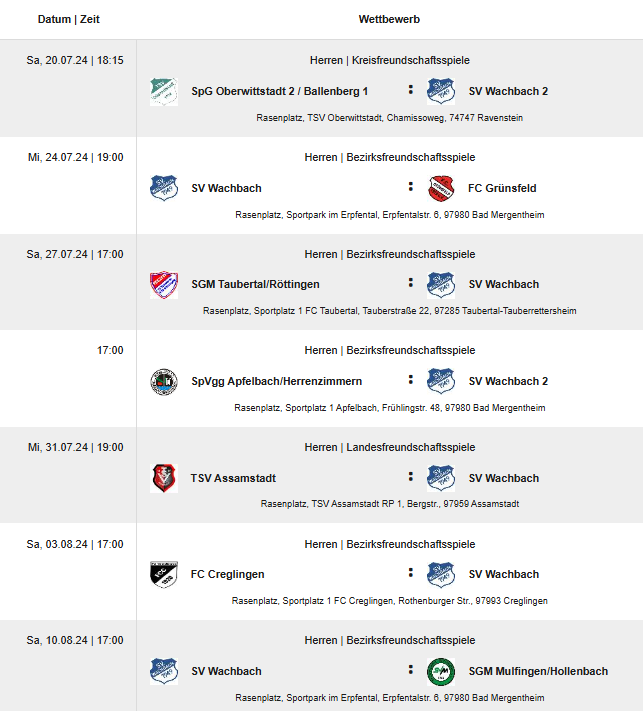The image size is (643, 711).
Task: Open TSV Assamstadt team page
Action: pos(233,478)
